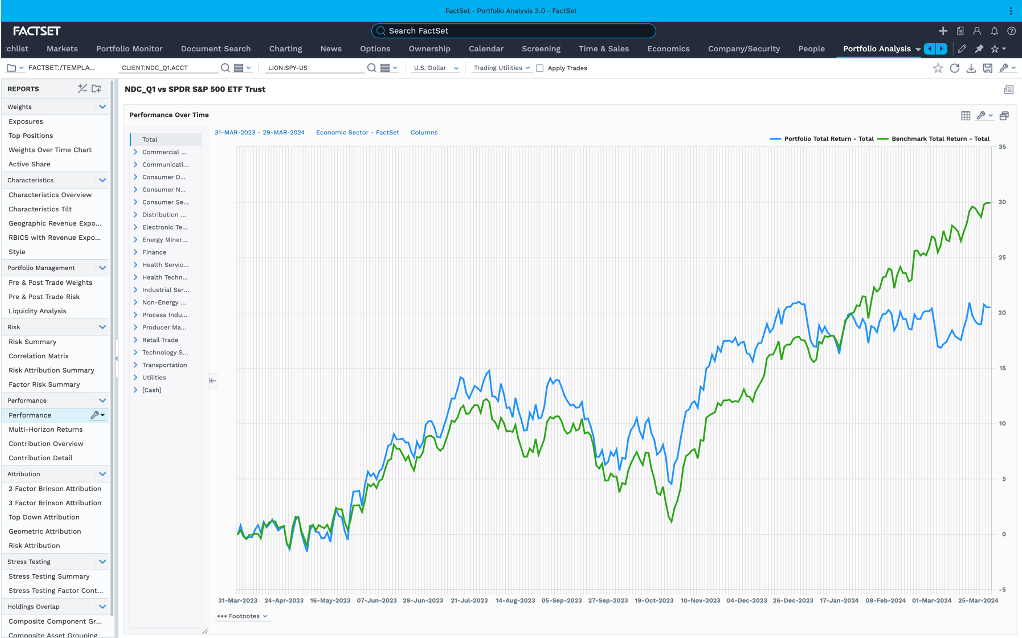The width and height of the screenshot is (1022, 638).
Task: Collapse the Weights section
Action: (x=102, y=106)
